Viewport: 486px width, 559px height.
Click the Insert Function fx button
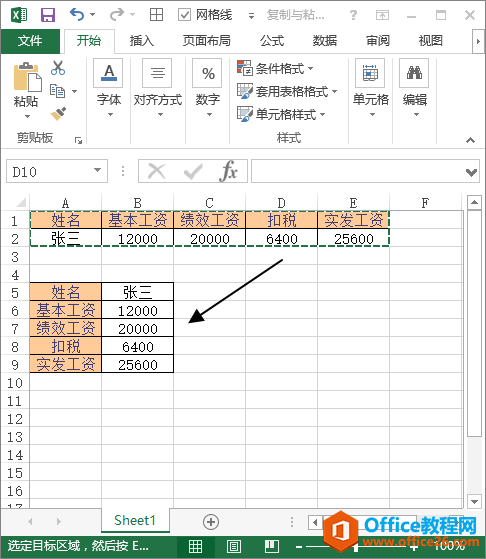[229, 171]
